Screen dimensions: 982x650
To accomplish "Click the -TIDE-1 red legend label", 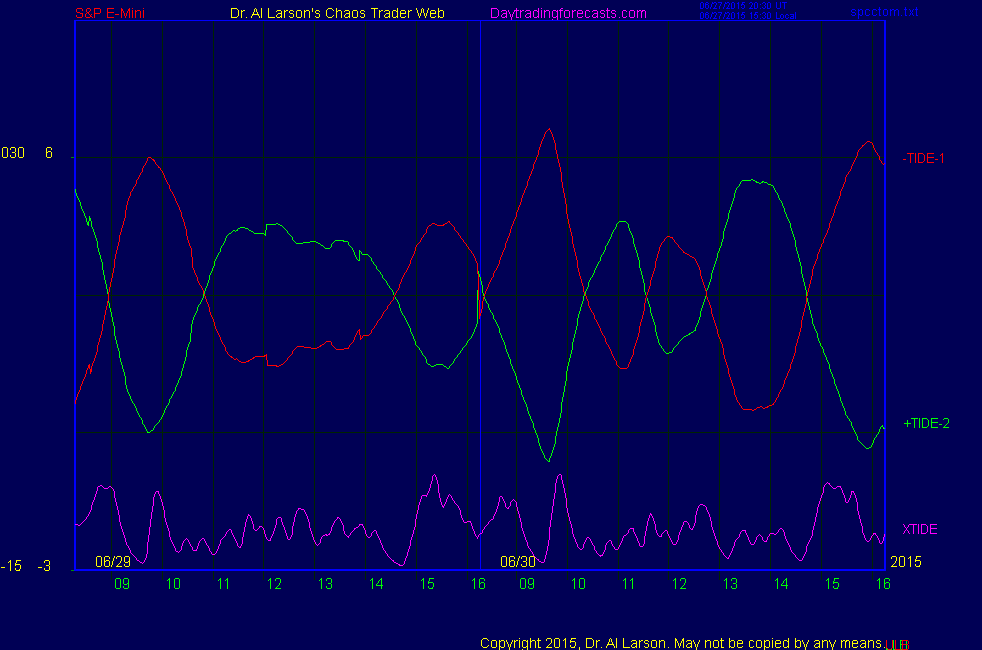I will 924,158.
